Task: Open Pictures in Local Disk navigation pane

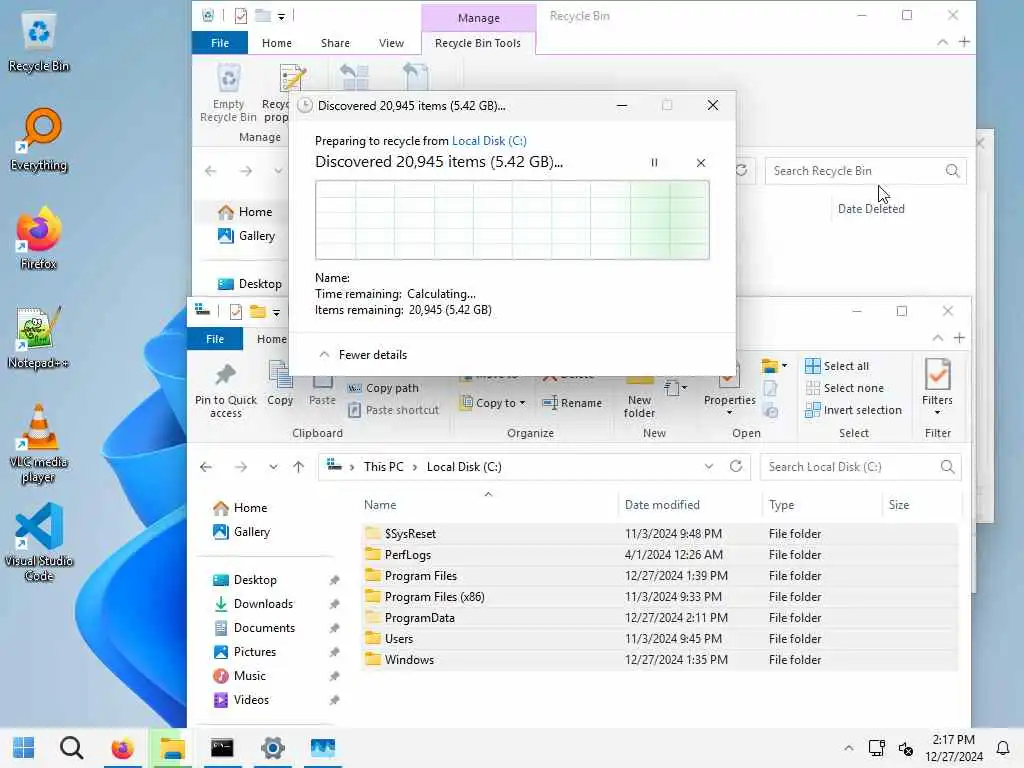Action: 245,652
